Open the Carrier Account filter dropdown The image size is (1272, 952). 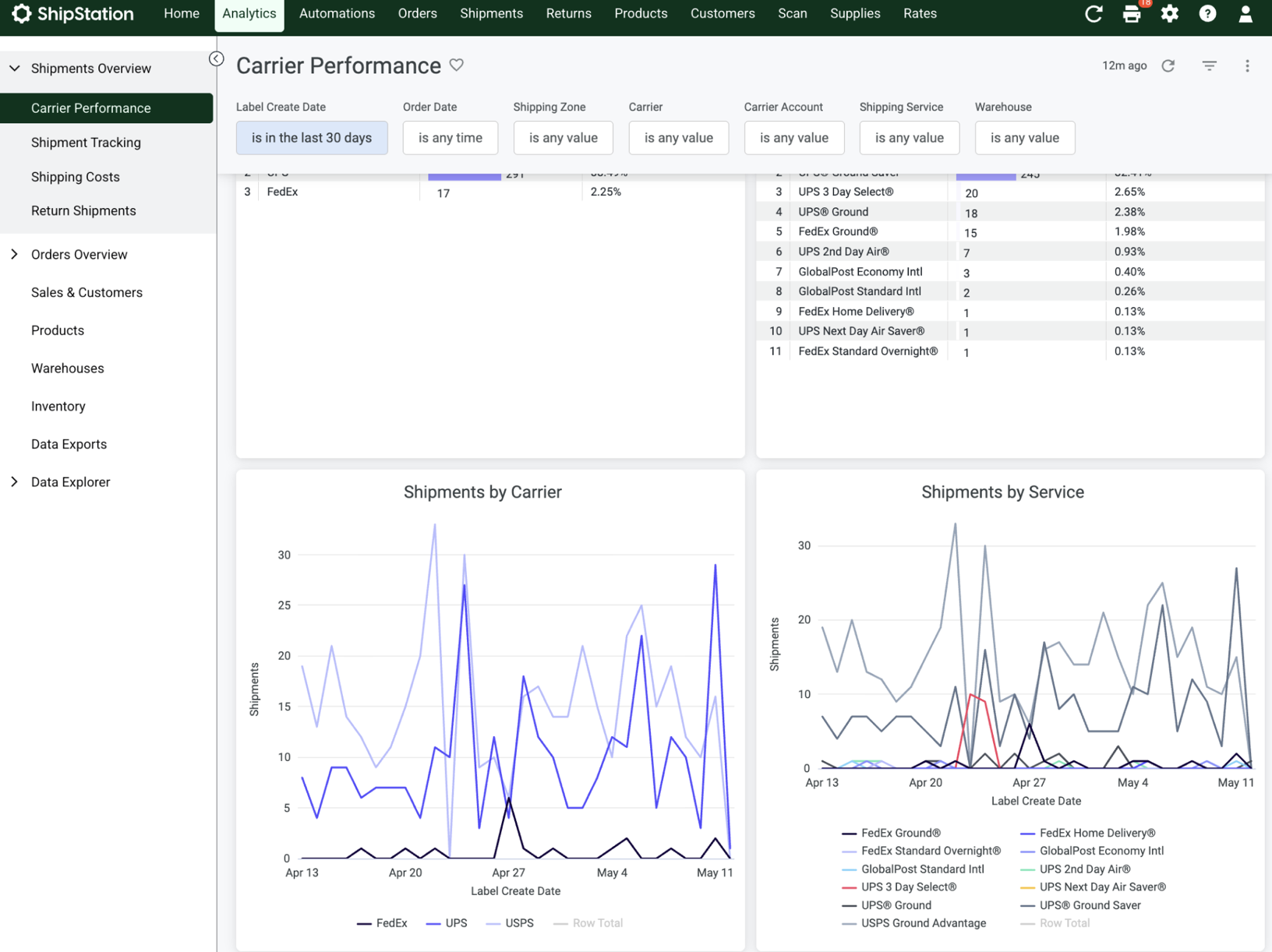click(793, 138)
